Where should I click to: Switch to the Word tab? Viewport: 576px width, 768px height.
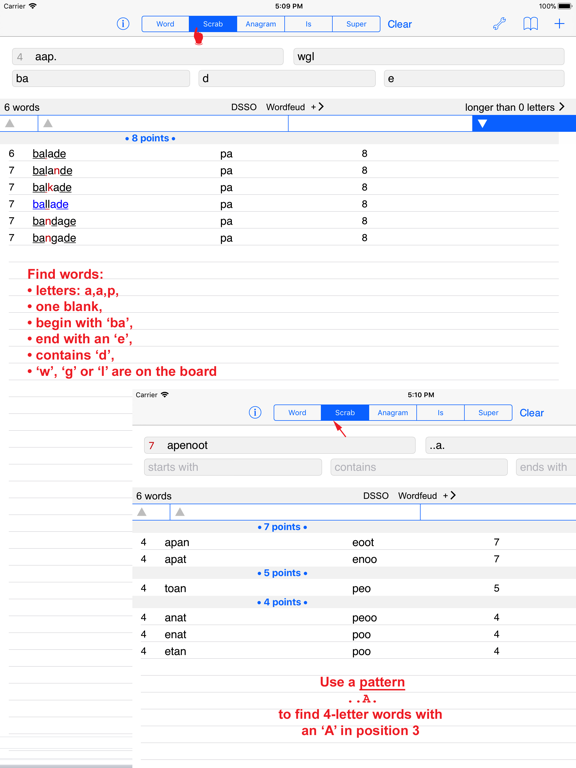(x=165, y=24)
